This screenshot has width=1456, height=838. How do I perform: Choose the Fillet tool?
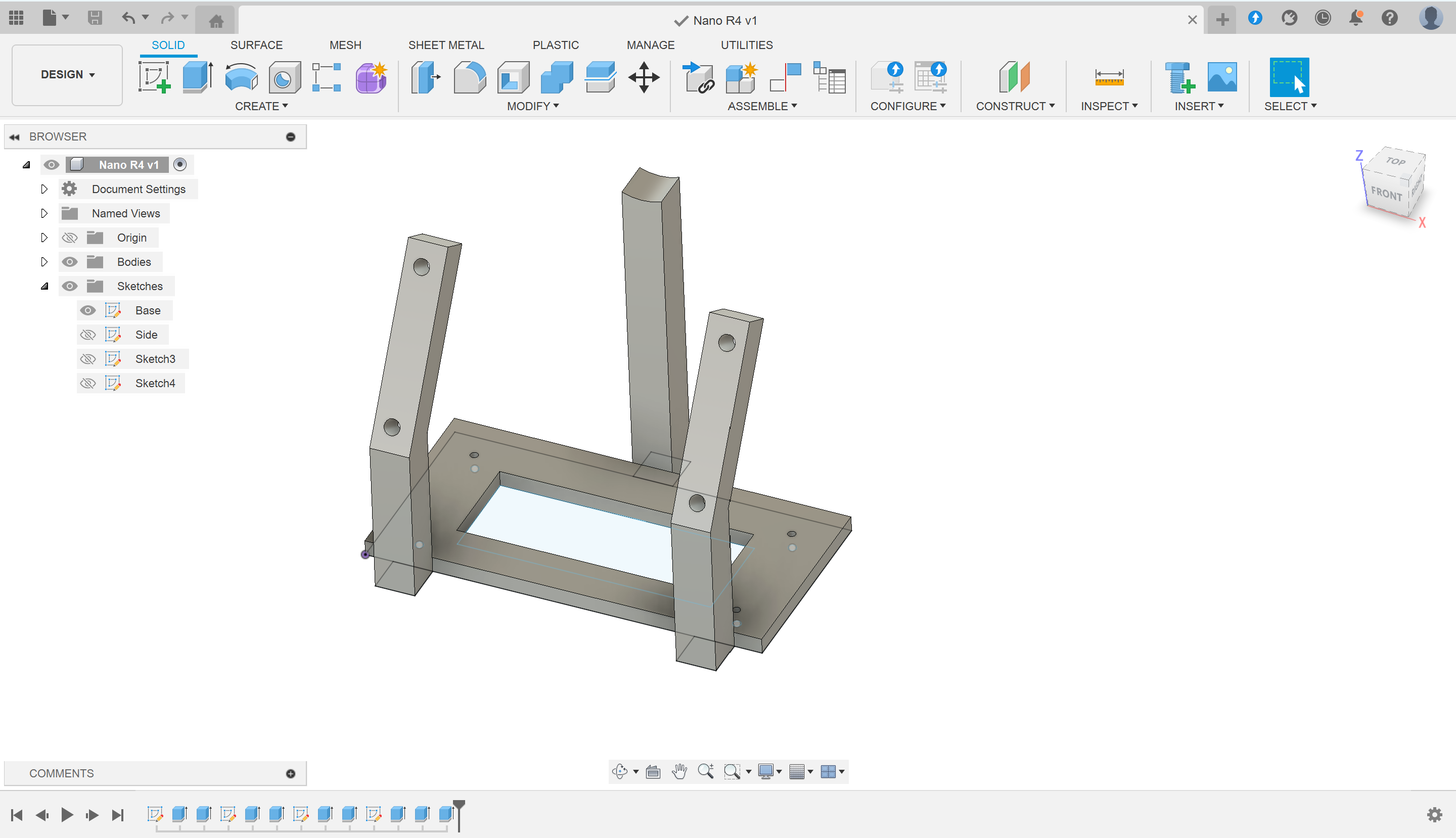469,77
